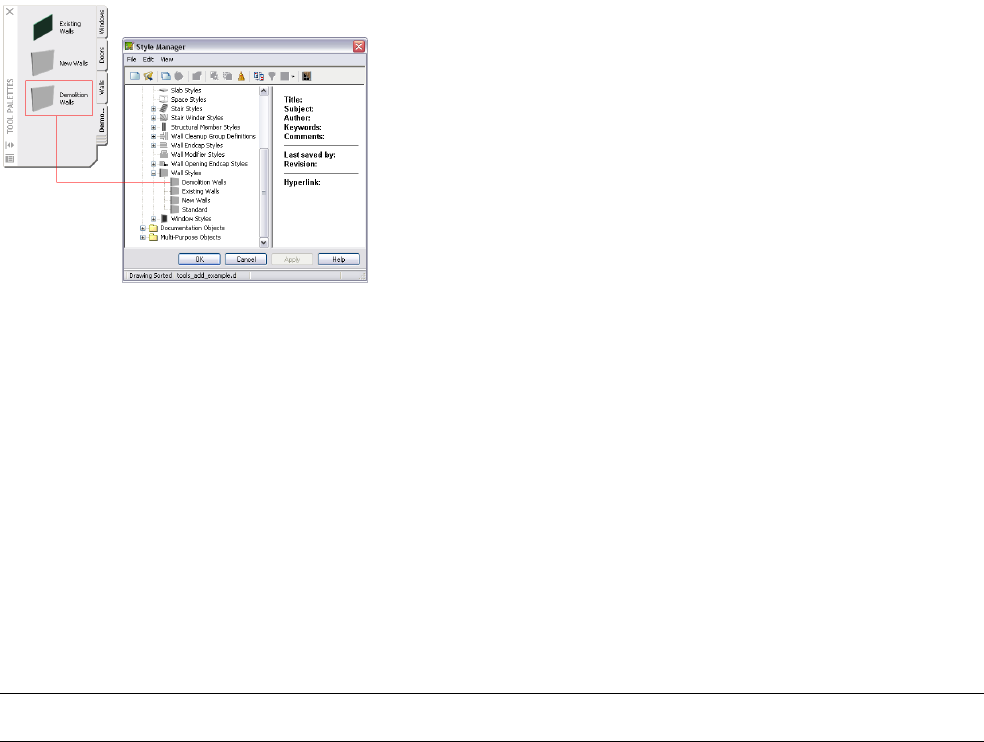This screenshot has width=984, height=742.
Task: Open the Tool Palettes properties menu icon
Action: (x=9, y=159)
